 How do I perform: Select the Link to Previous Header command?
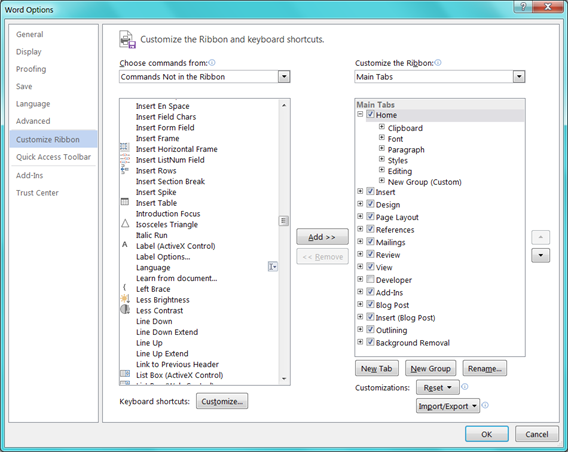click(178, 364)
